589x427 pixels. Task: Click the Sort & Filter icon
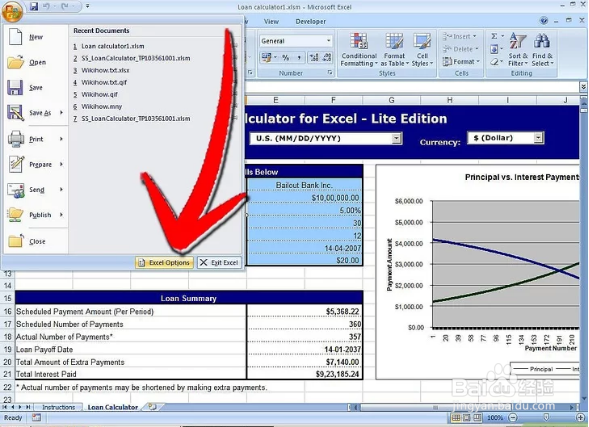[518, 41]
